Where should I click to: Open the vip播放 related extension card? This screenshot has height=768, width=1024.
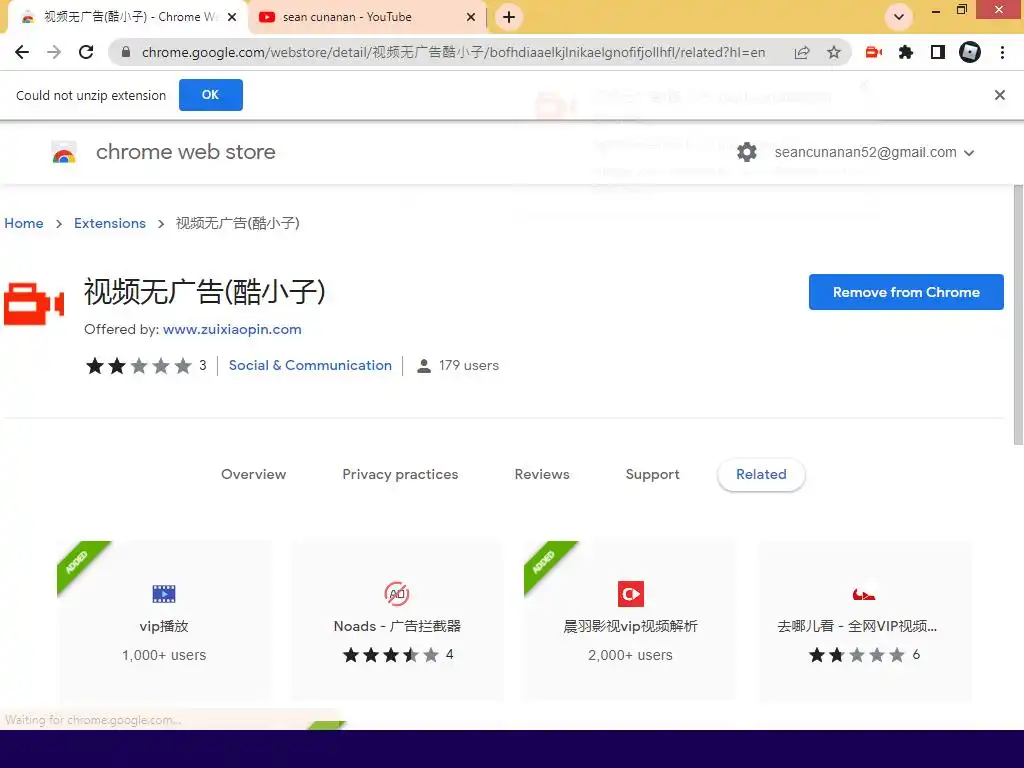point(164,620)
